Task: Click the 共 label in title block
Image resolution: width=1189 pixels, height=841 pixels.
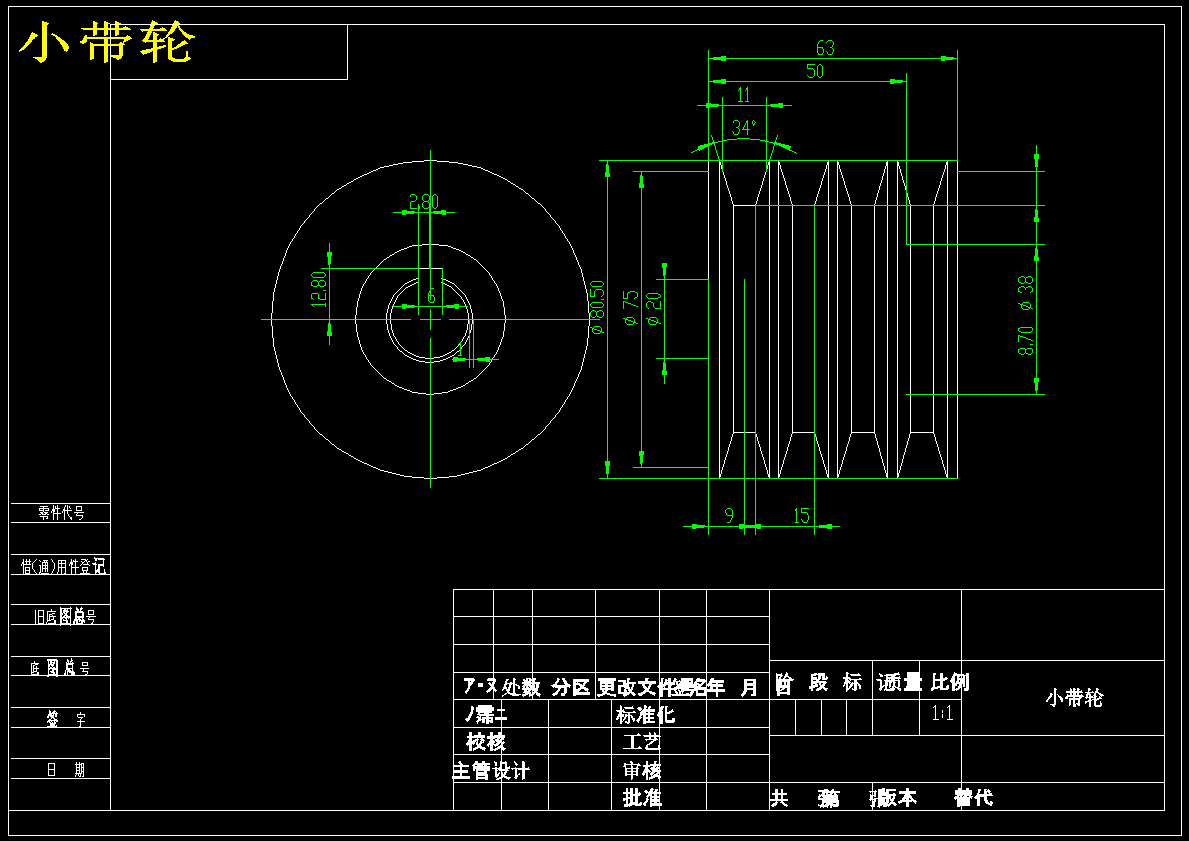Action: [779, 799]
